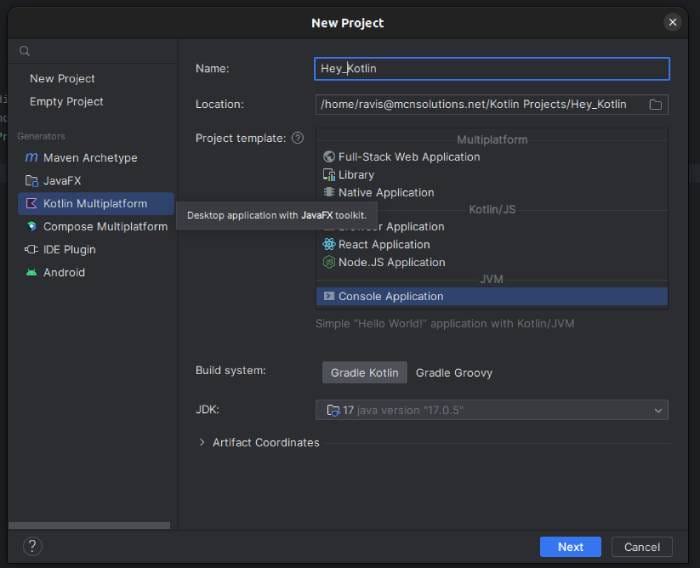The height and width of the screenshot is (568, 700).
Task: Open dialog help question mark button
Action: [32, 546]
